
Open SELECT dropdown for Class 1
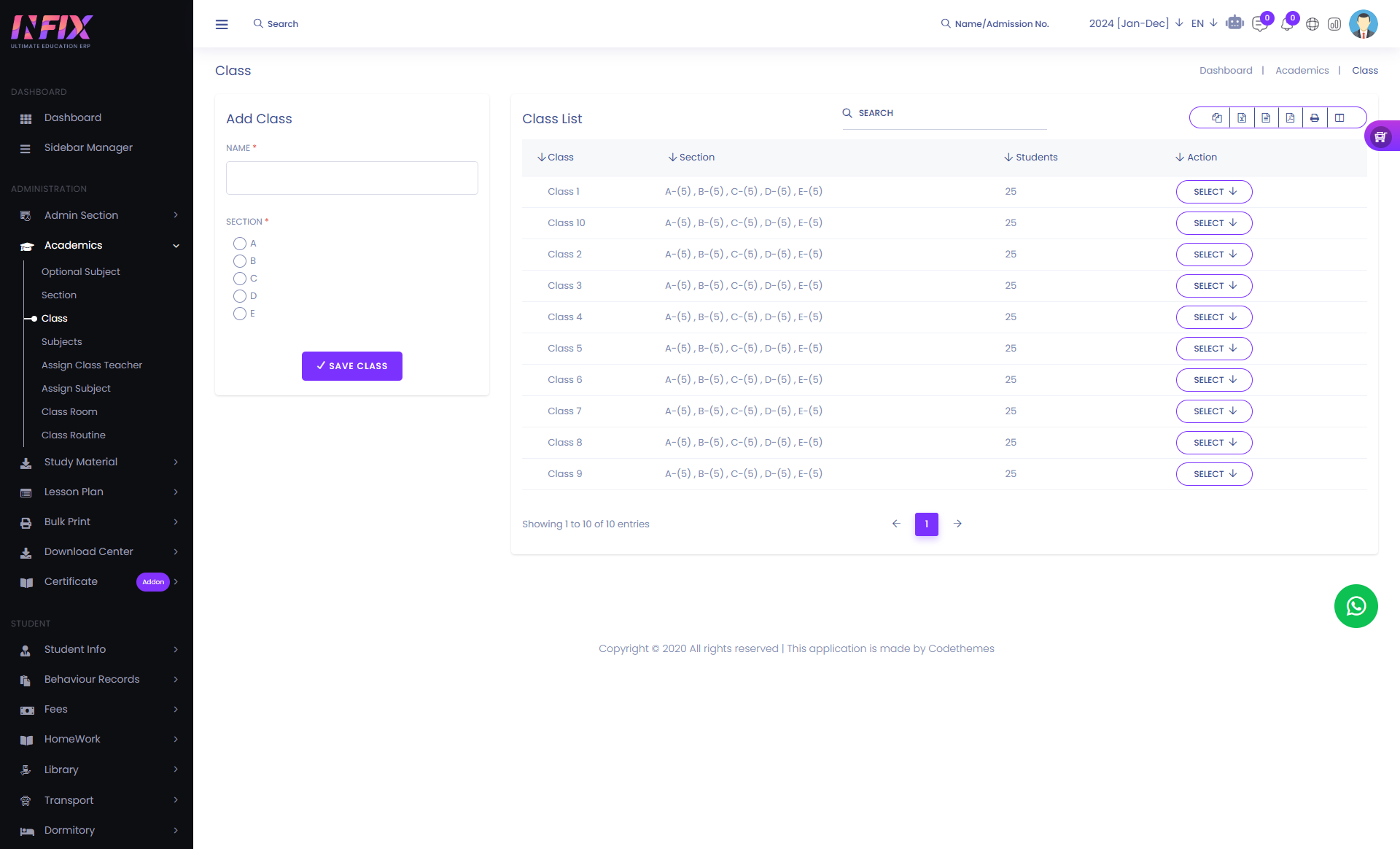point(1214,192)
